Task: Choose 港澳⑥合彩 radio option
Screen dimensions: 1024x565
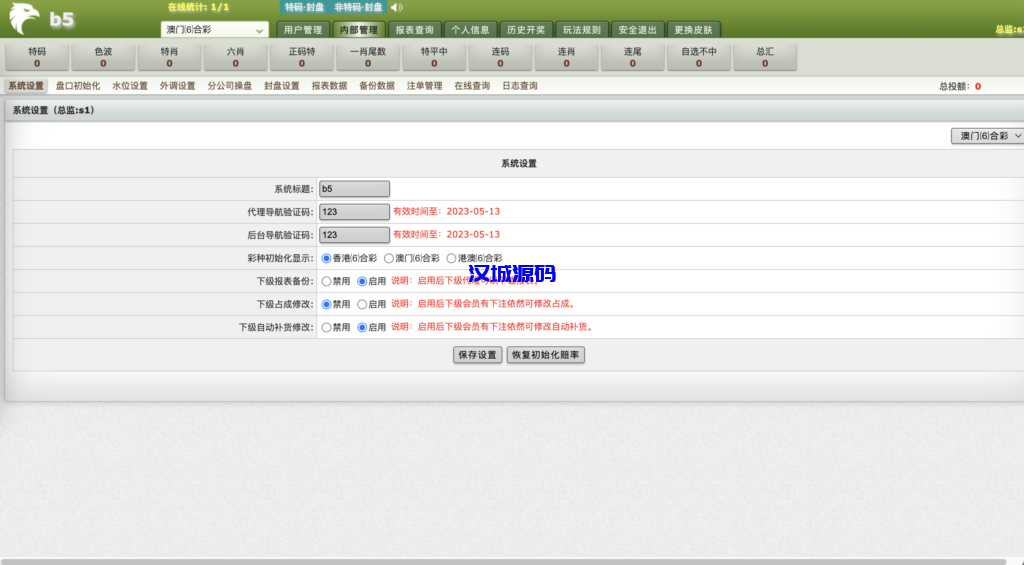Action: (451, 258)
